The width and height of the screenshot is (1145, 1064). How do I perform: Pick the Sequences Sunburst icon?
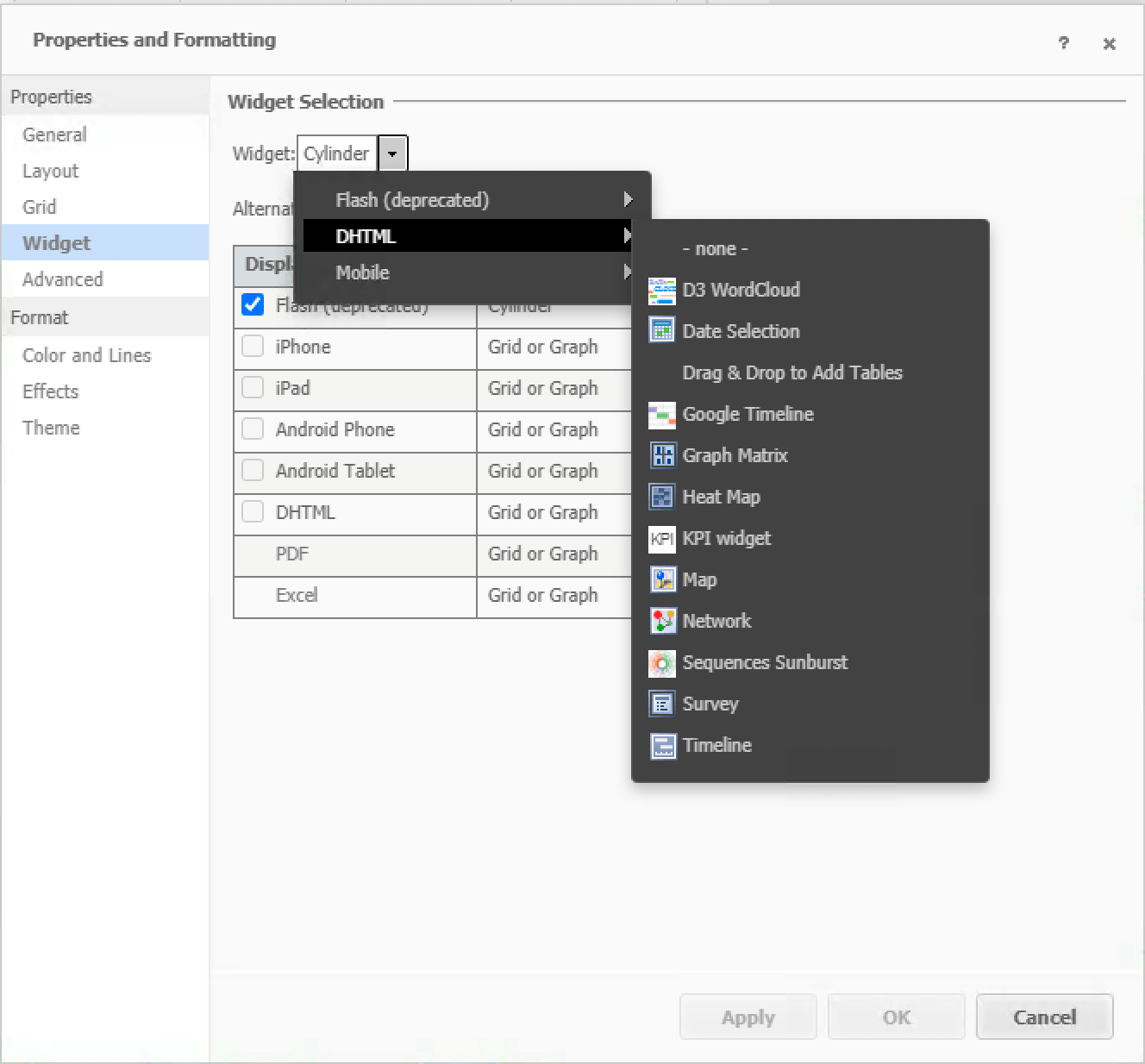point(661,662)
